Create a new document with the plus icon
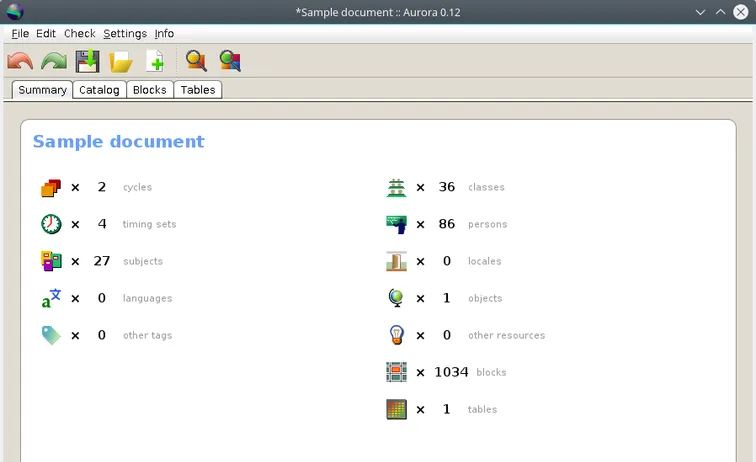Viewport: 756px width, 462px height. click(155, 62)
